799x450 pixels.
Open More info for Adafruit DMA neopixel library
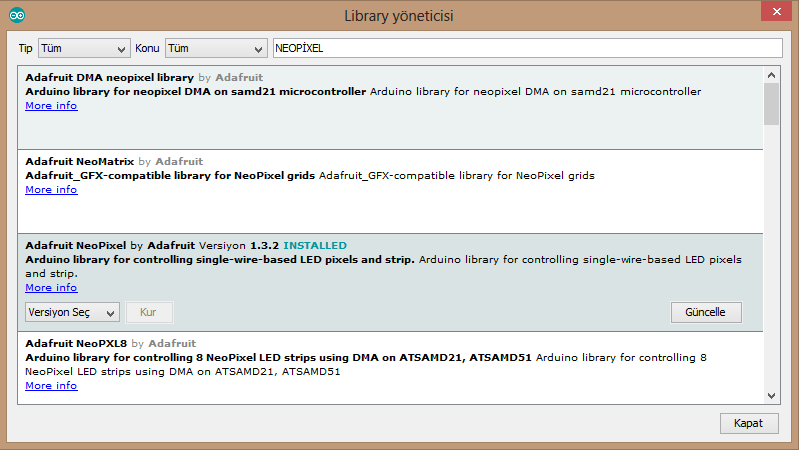point(51,105)
